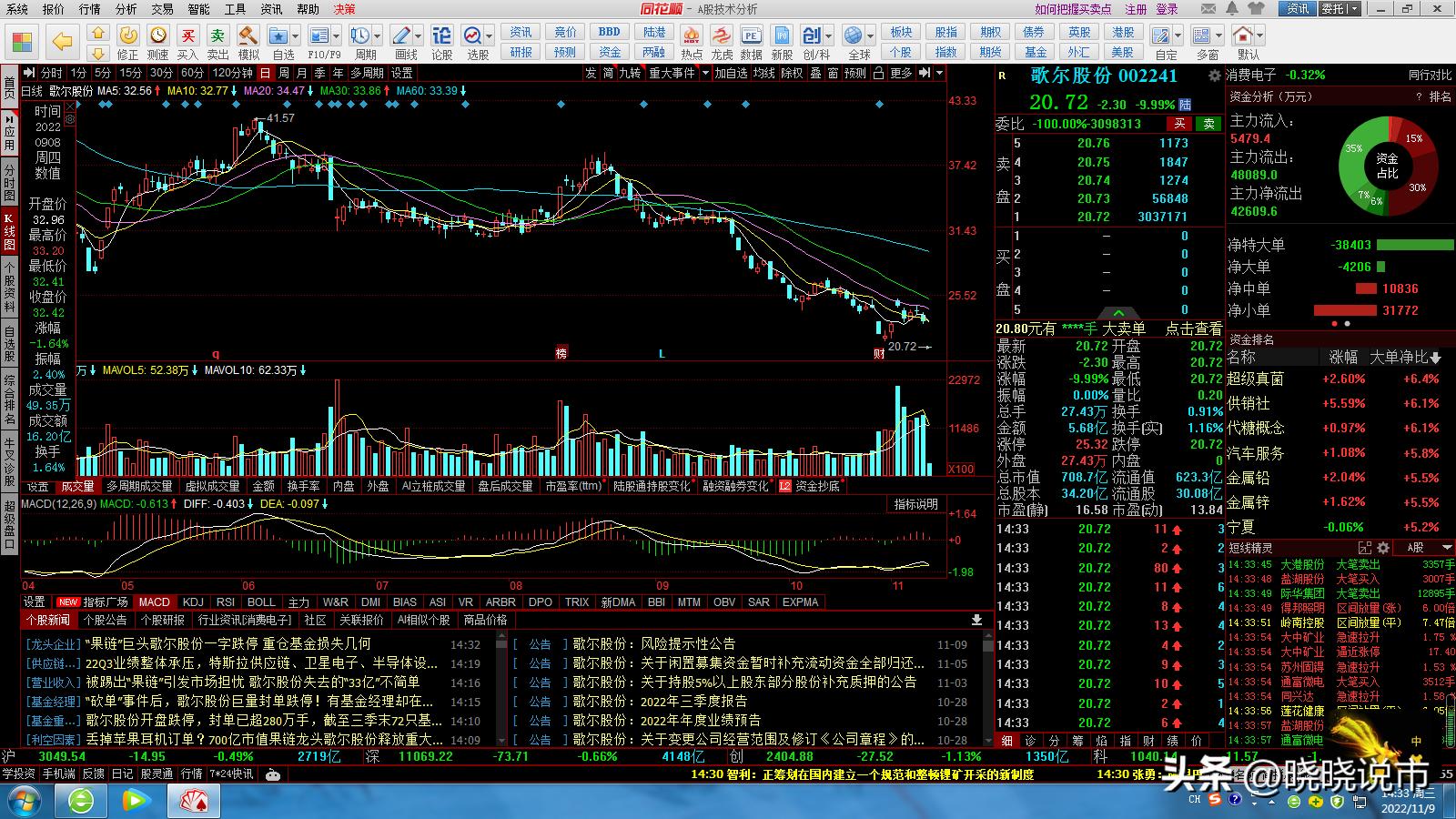Open the 分析 menu
Viewport: 1456px width, 819px height.
[x=126, y=9]
